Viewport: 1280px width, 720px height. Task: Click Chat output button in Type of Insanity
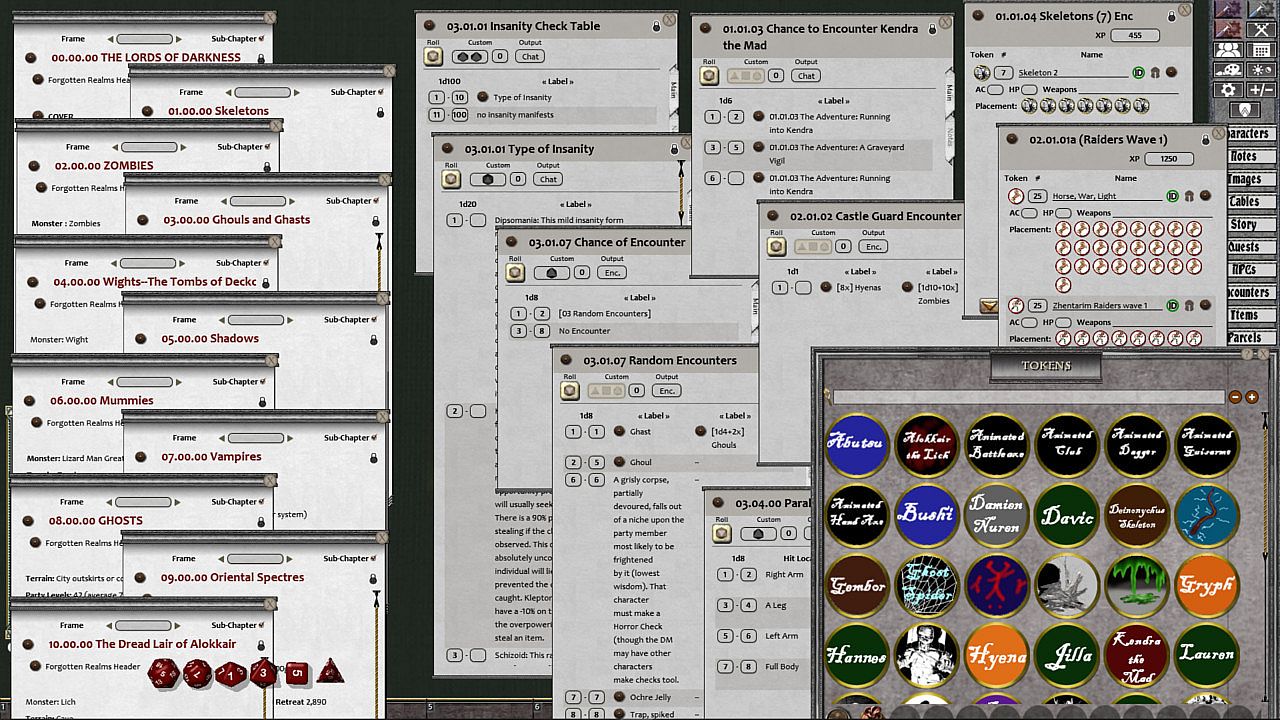click(x=548, y=180)
